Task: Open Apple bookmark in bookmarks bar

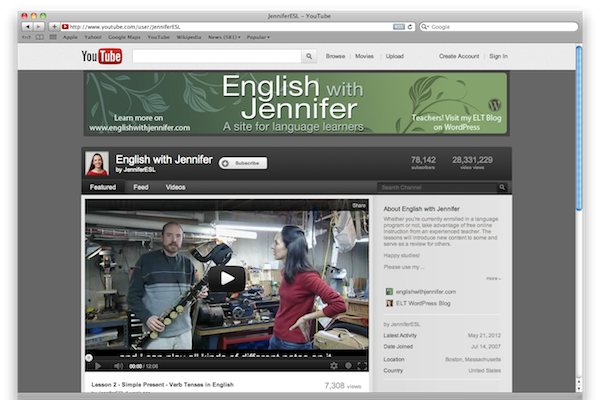Action: (70, 37)
